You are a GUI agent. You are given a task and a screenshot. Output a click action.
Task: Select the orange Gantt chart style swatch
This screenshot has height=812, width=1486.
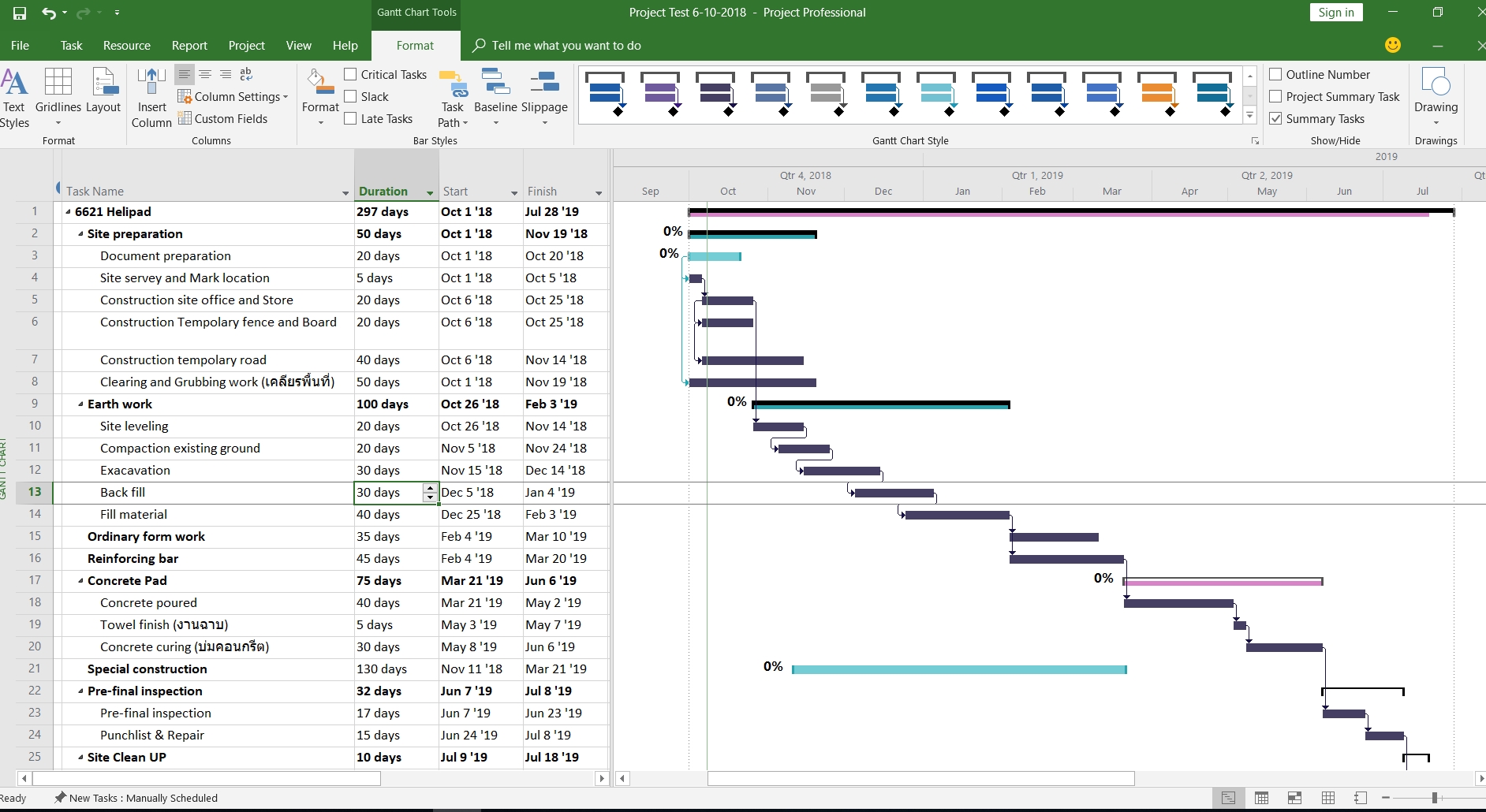coord(1157,95)
